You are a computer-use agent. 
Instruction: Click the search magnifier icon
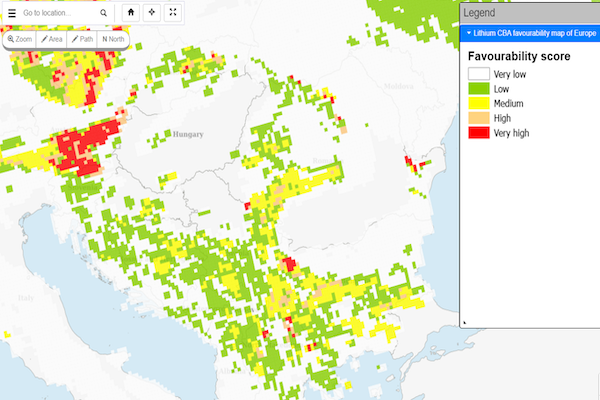(x=105, y=14)
